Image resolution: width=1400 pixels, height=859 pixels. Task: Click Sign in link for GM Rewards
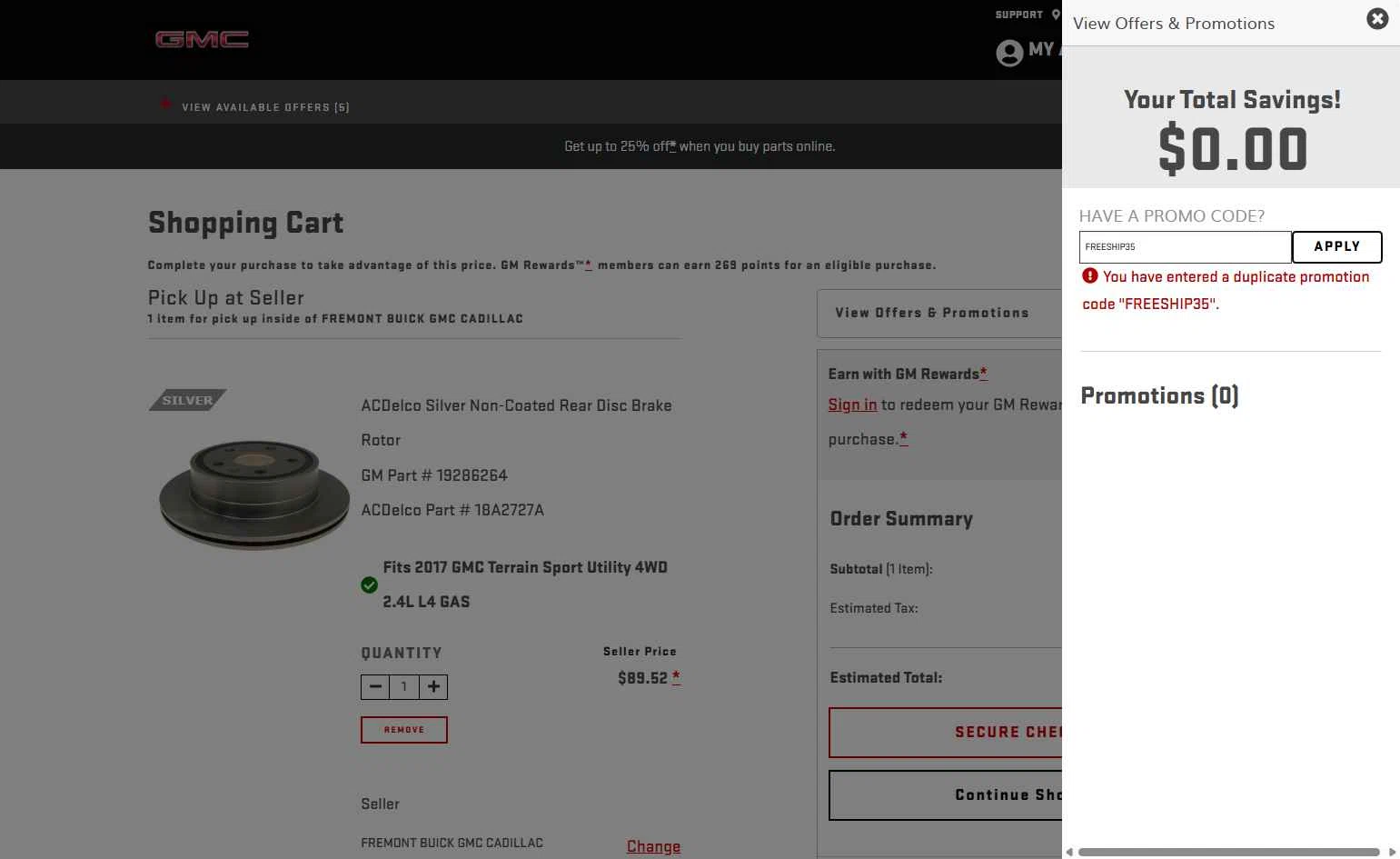pyautogui.click(x=852, y=405)
